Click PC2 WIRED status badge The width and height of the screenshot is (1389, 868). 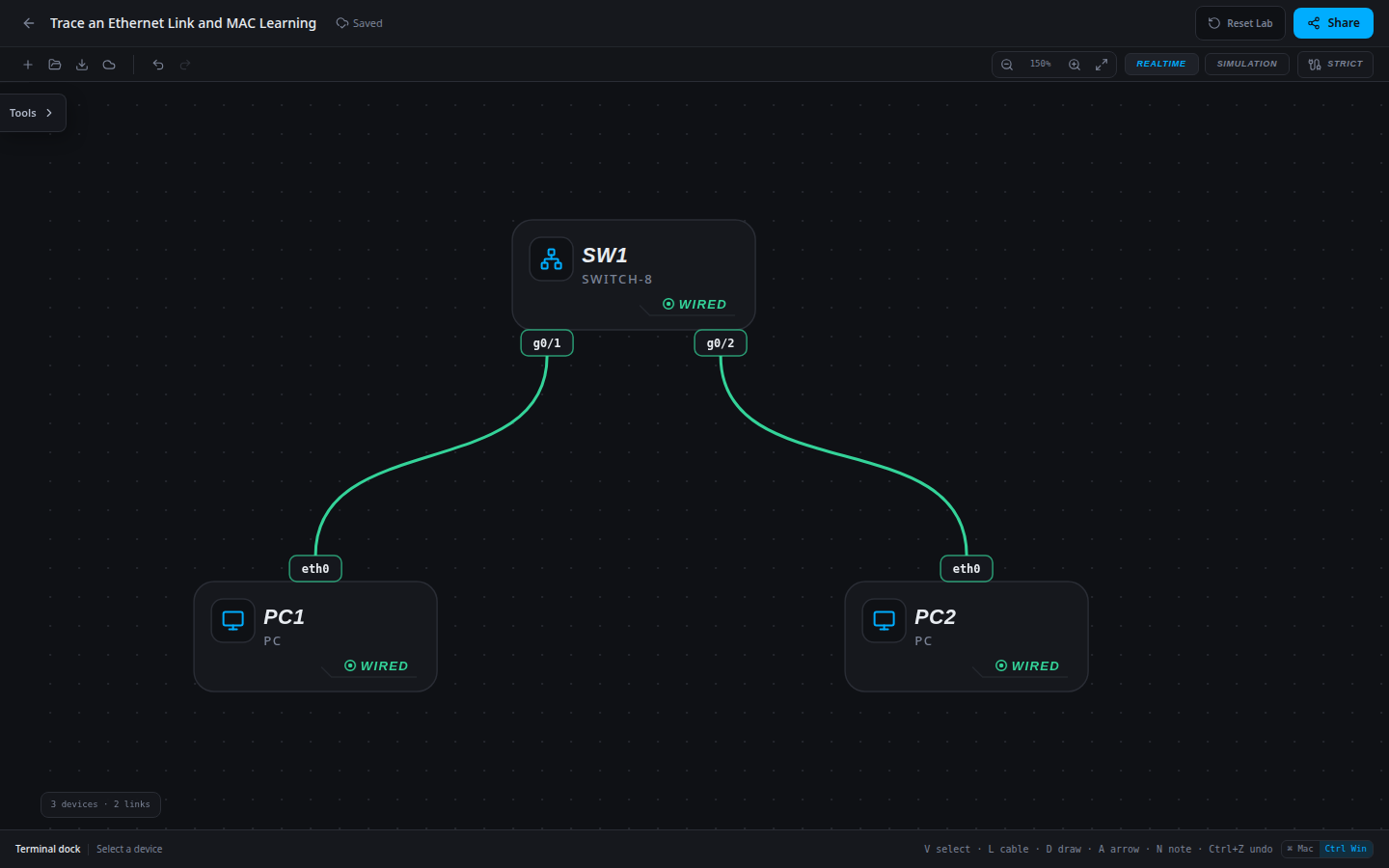click(1027, 666)
